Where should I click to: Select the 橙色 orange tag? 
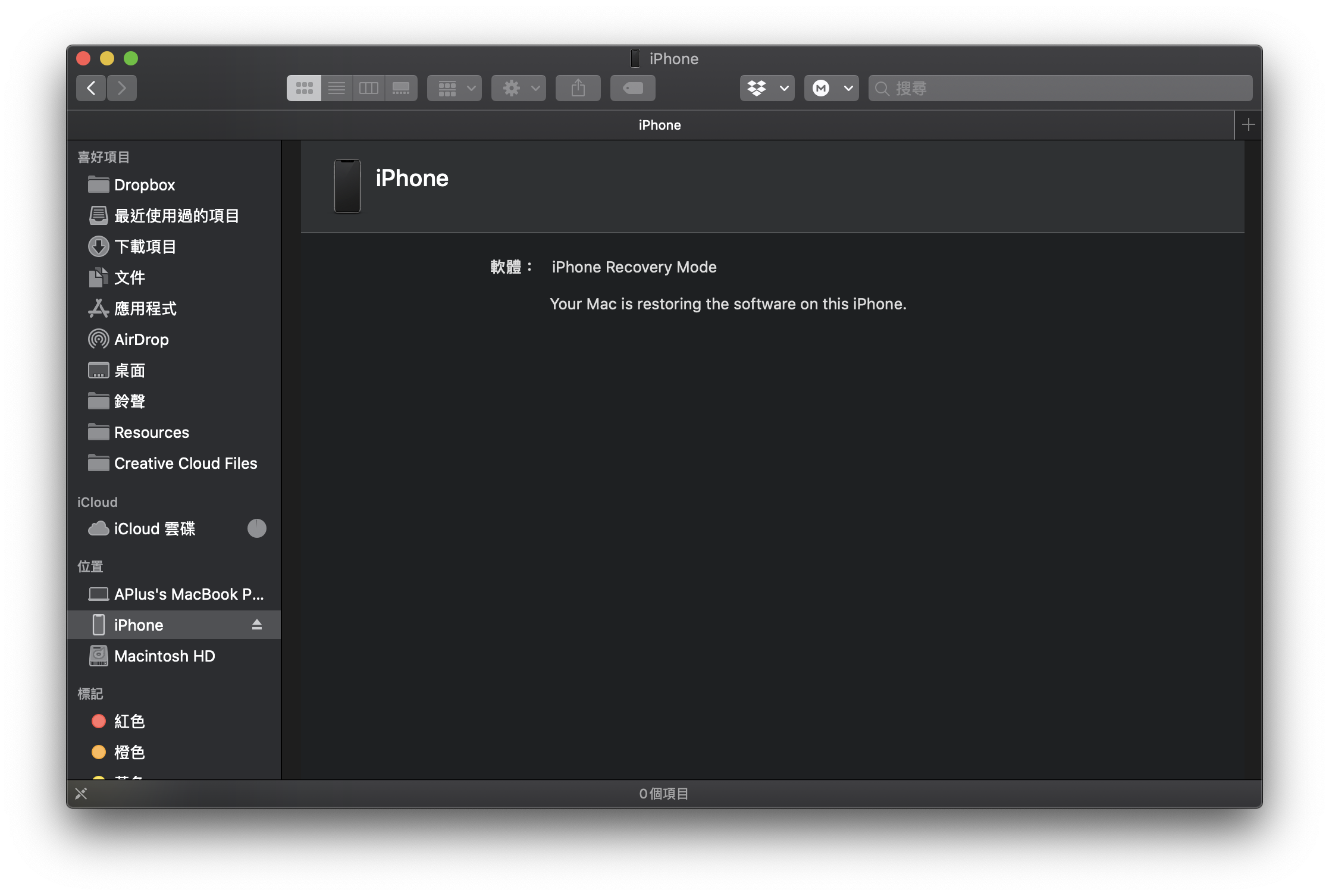pyautogui.click(x=174, y=753)
